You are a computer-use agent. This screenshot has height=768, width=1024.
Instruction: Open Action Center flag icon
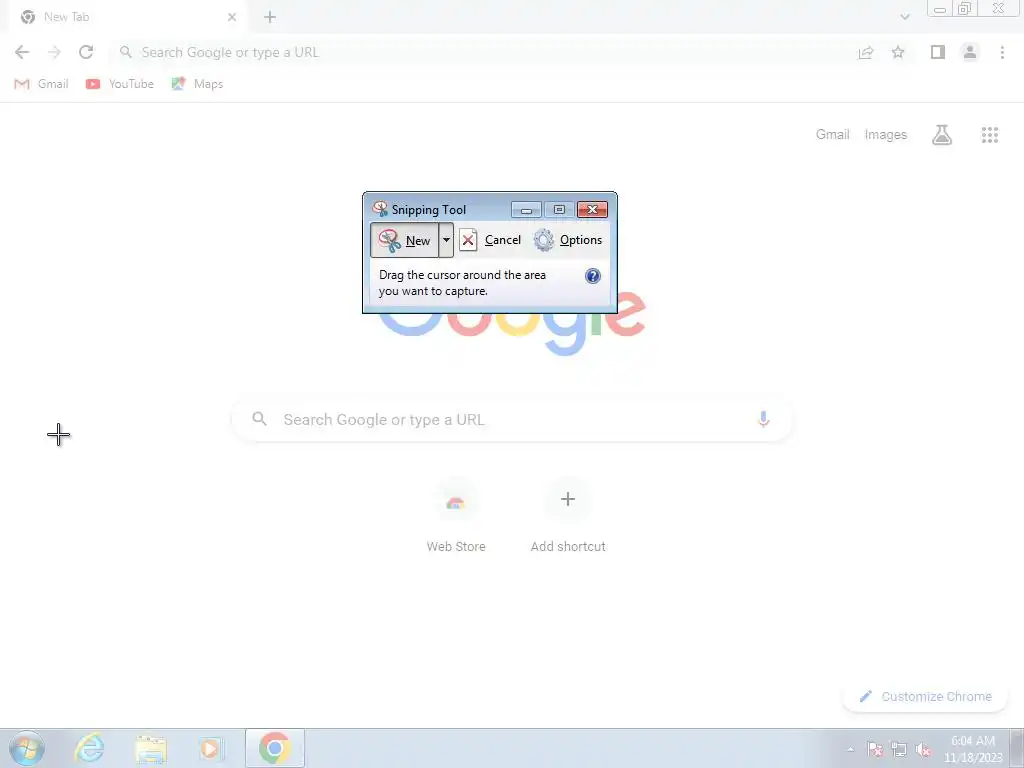(x=875, y=749)
